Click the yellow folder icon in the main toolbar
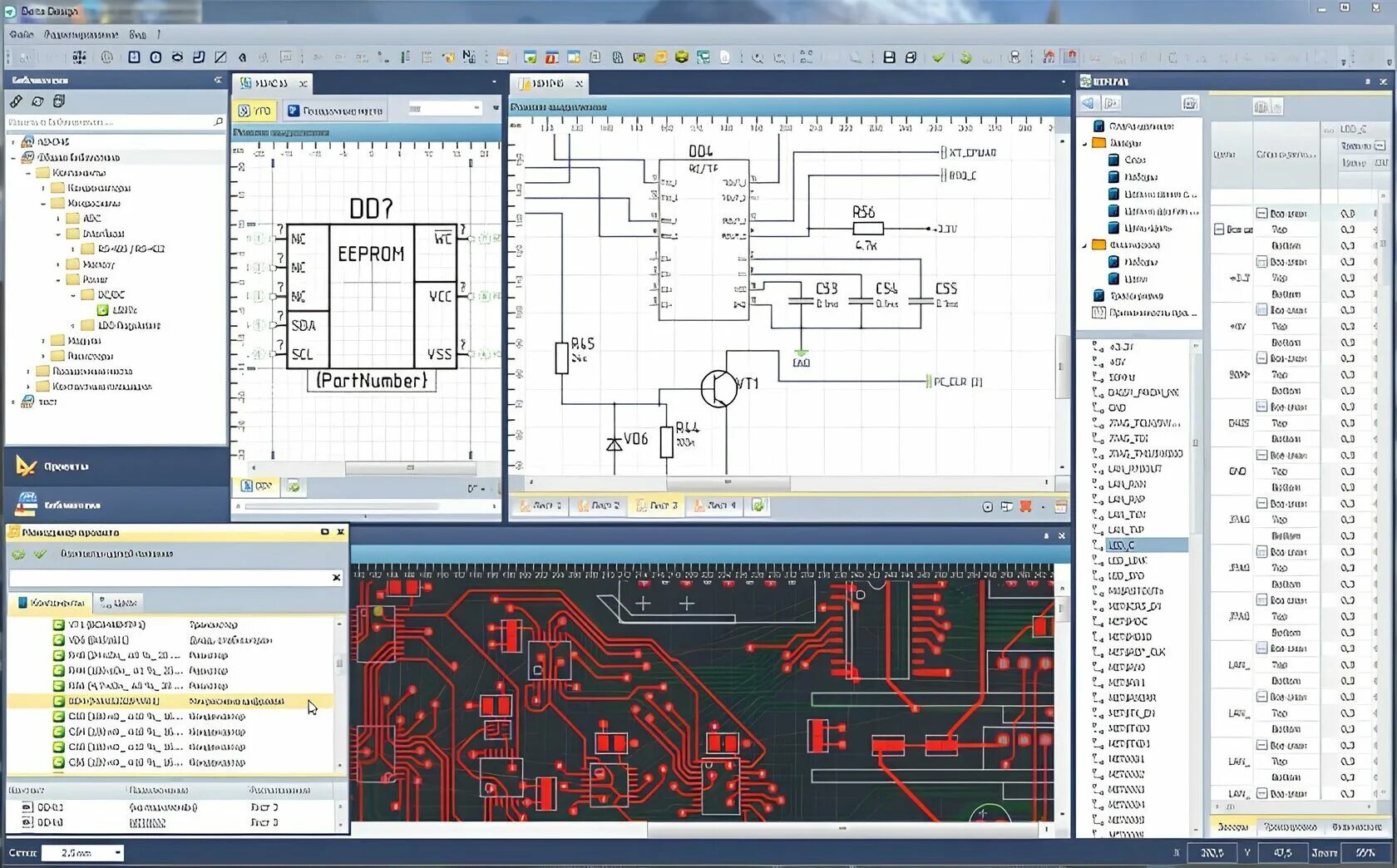1397x868 pixels. coord(661,57)
